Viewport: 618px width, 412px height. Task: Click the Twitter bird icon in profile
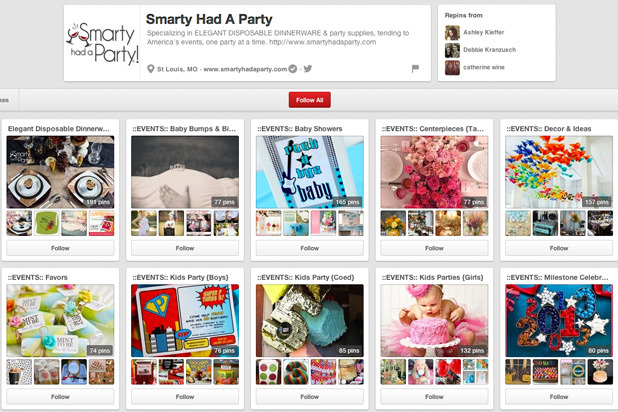[308, 69]
